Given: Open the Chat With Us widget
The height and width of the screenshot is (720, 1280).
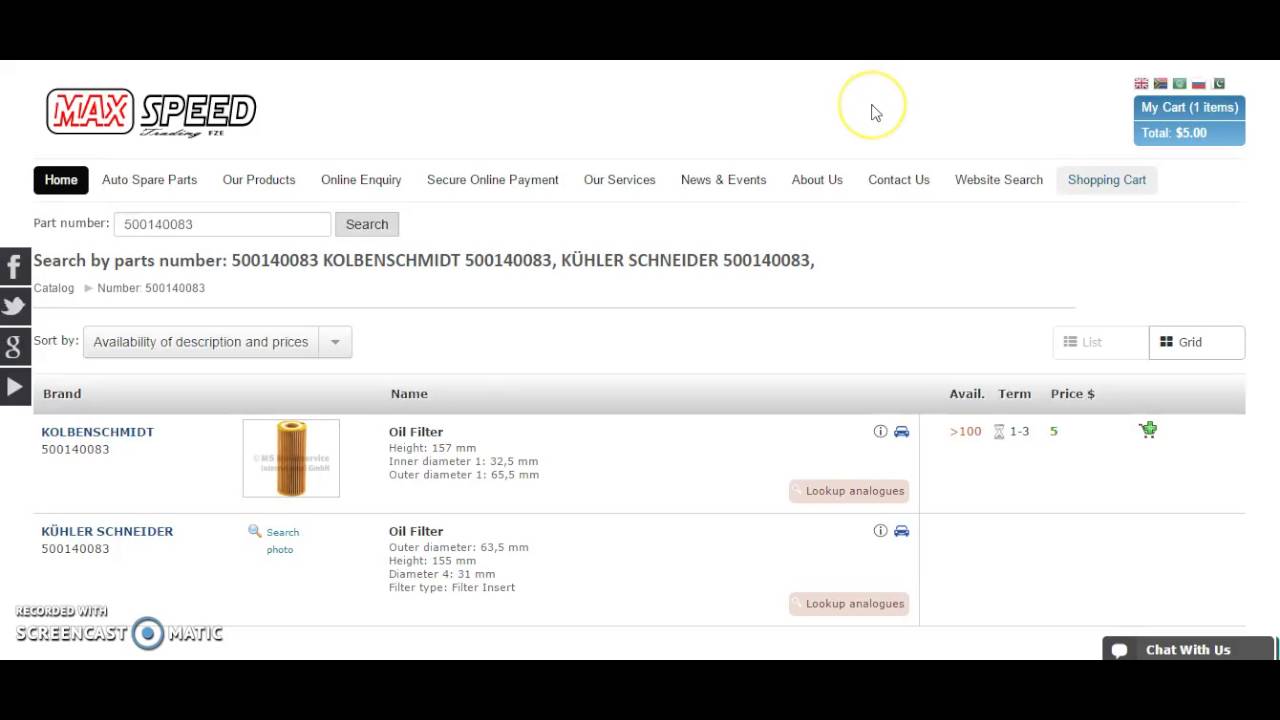Looking at the screenshot, I should point(1188,650).
